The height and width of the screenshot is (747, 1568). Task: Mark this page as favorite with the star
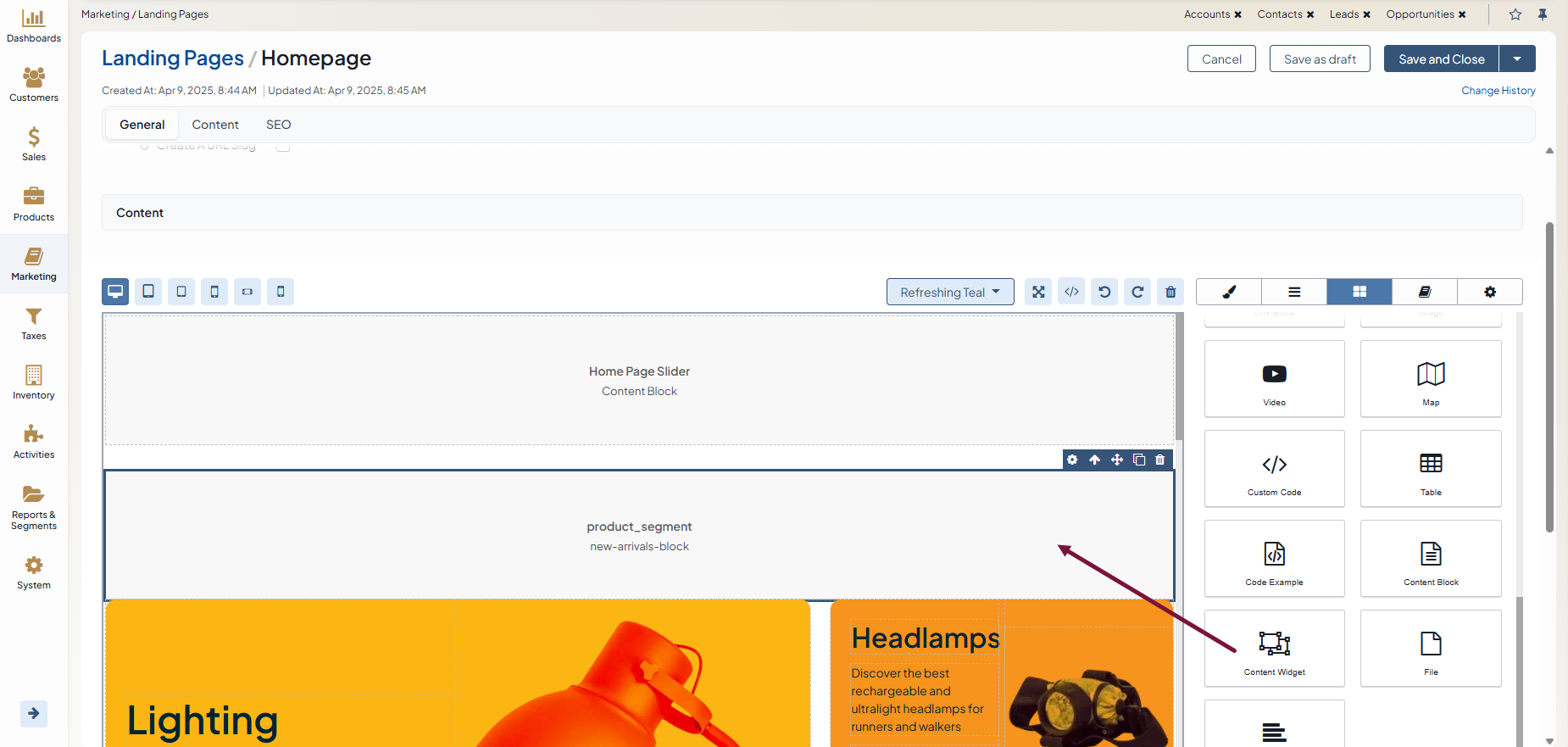coord(1515,14)
